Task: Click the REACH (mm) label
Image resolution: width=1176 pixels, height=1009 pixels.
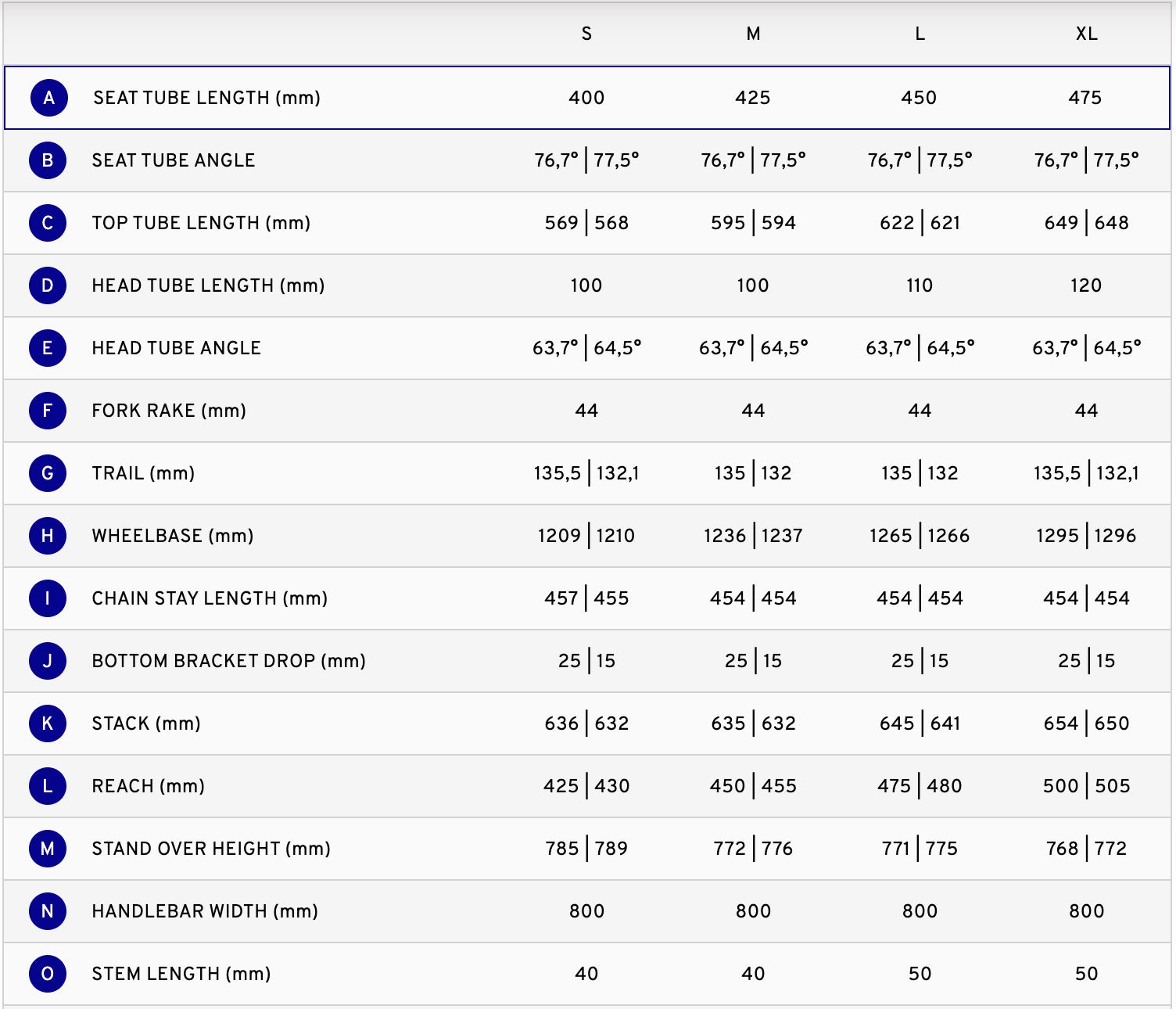Action: (148, 786)
